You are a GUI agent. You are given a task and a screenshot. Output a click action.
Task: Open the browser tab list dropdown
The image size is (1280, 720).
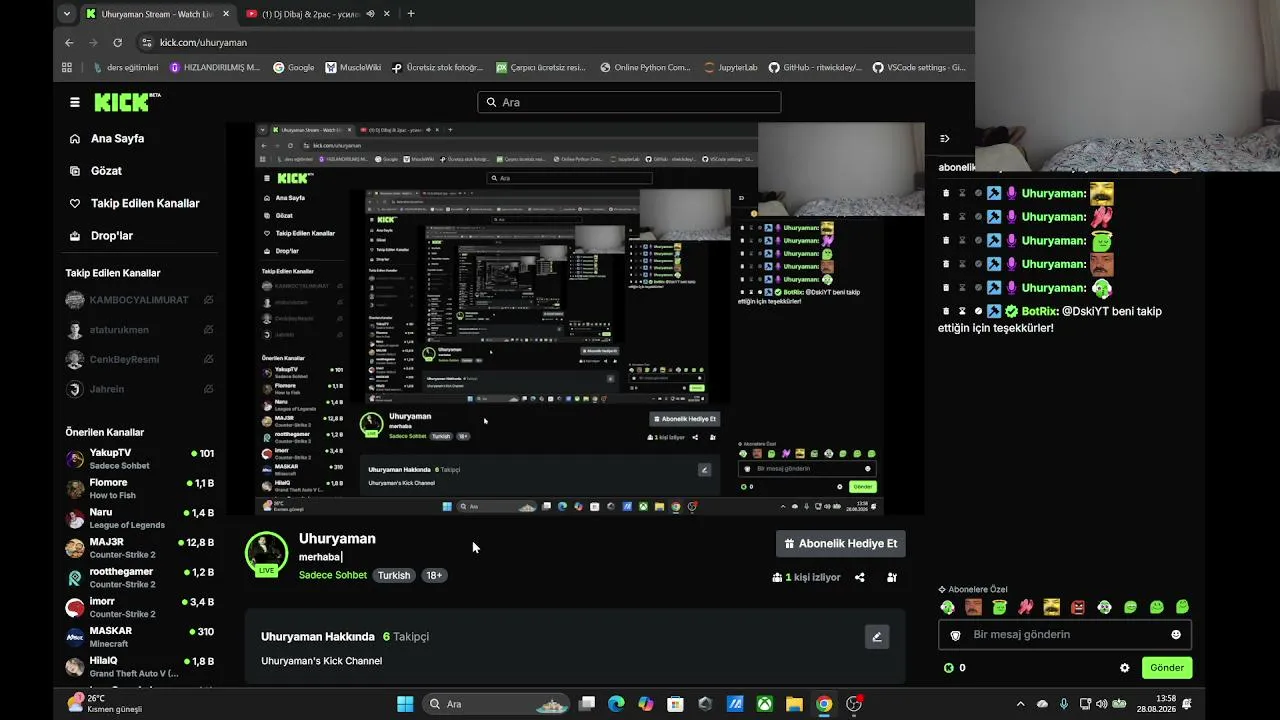(66, 14)
